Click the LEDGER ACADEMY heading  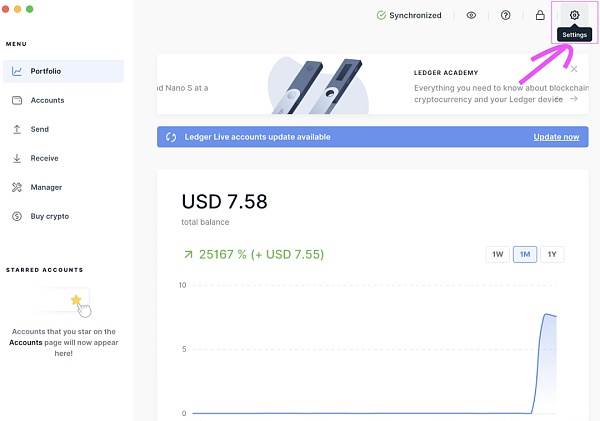point(446,73)
